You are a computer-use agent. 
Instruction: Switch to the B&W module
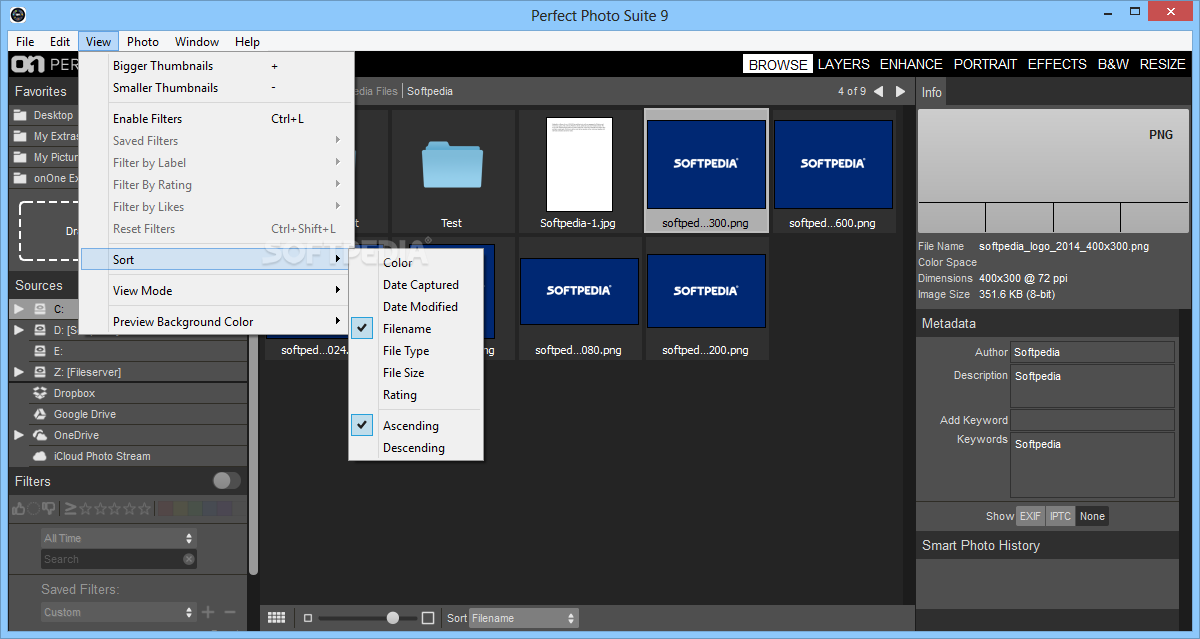1113,64
